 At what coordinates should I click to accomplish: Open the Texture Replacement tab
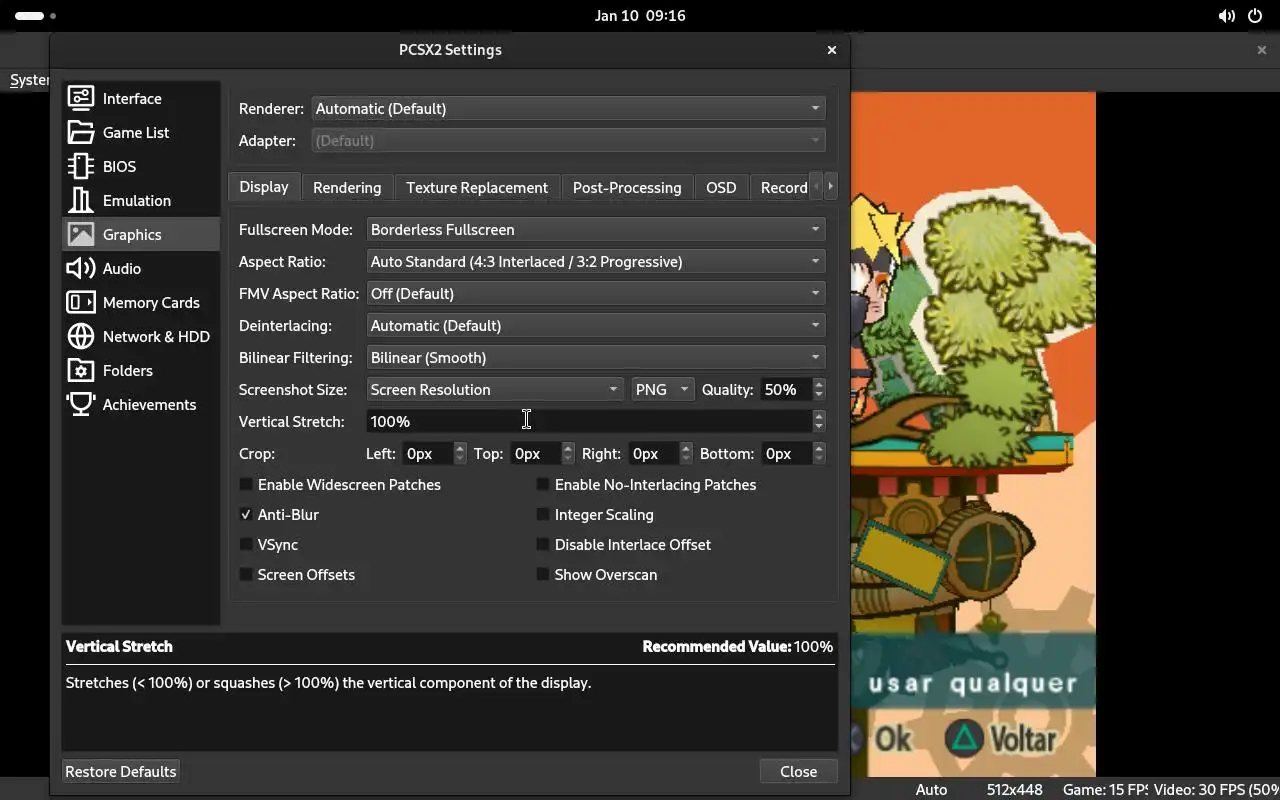pos(477,187)
